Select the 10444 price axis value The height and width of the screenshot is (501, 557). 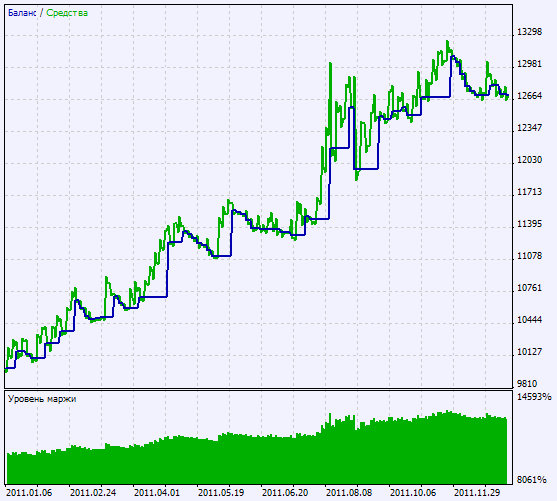pyautogui.click(x=529, y=320)
